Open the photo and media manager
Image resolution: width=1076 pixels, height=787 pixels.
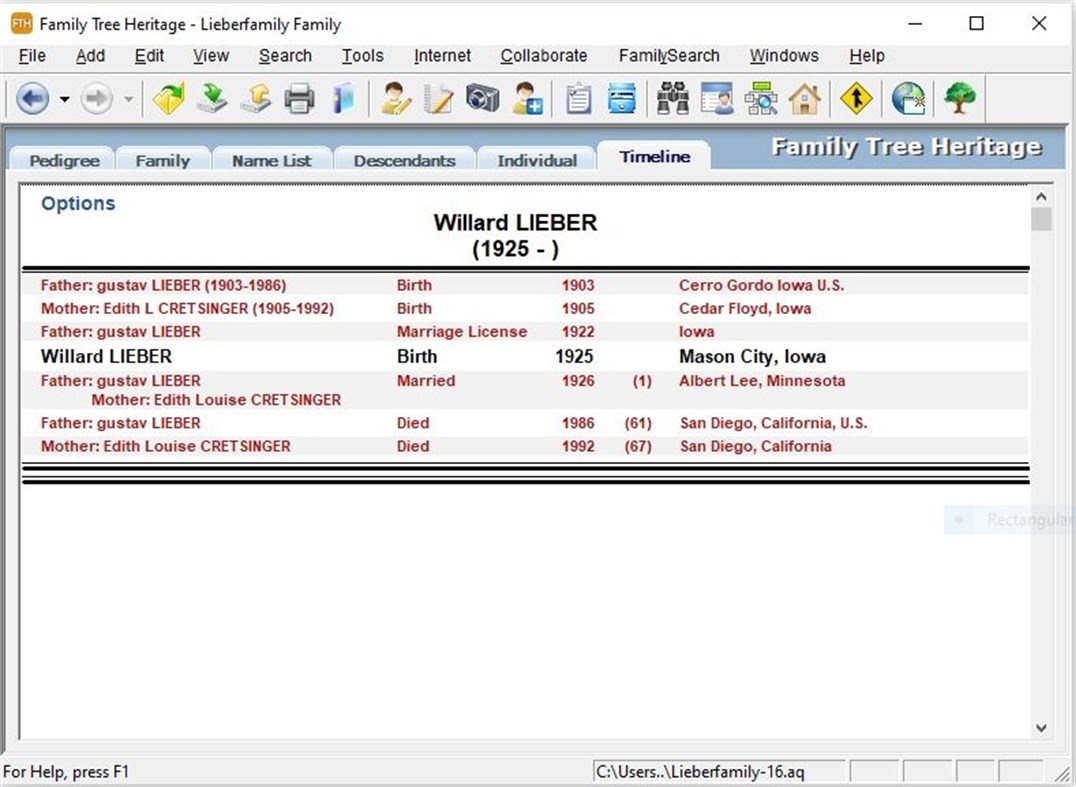481,98
